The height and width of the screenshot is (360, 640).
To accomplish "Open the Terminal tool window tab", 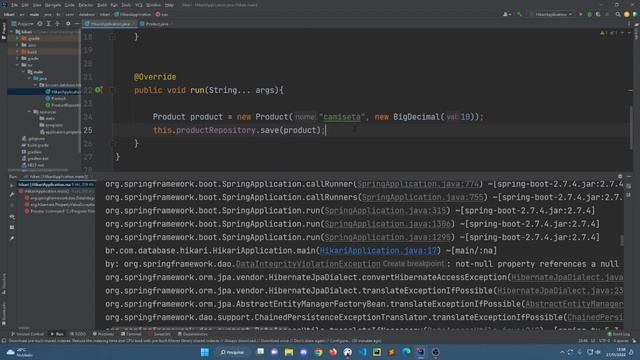I will tap(131, 334).
